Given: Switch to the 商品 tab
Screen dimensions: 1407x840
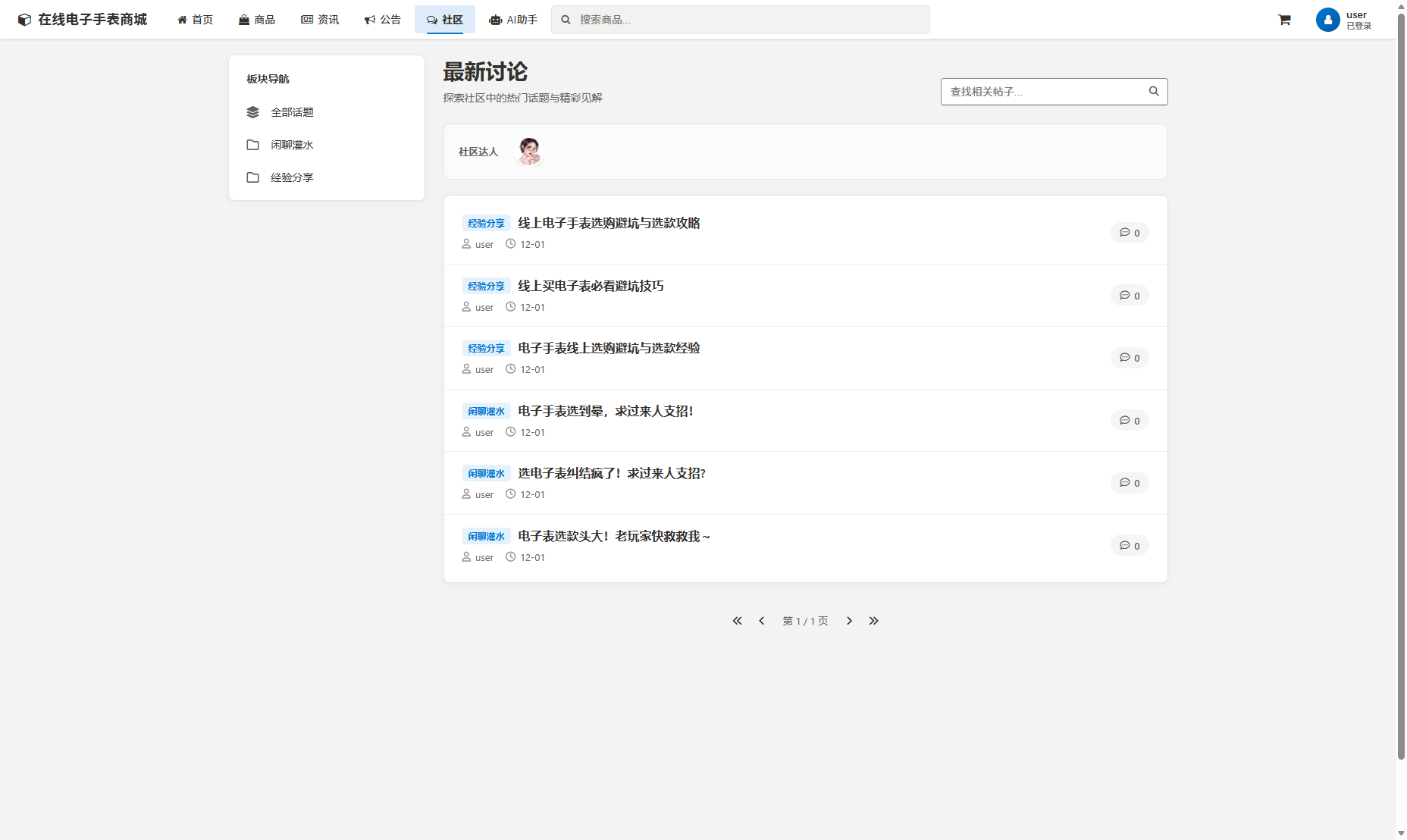Looking at the screenshot, I should 257,19.
